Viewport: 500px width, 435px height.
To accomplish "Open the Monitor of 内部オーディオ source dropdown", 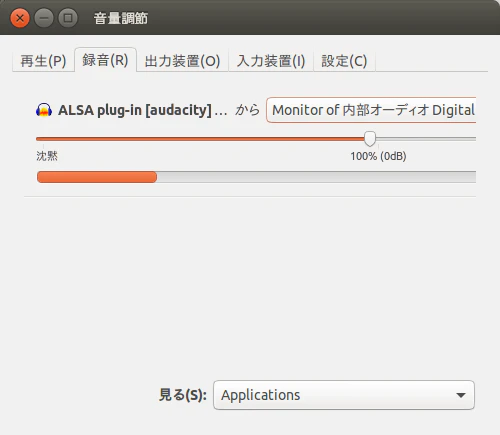I will click(371, 110).
